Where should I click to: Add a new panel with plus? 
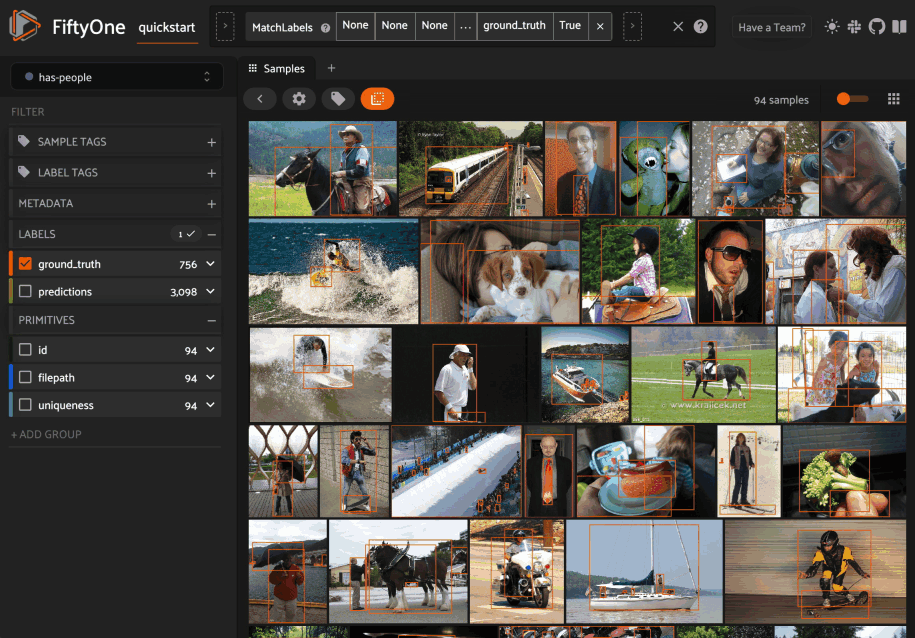pyautogui.click(x=331, y=68)
